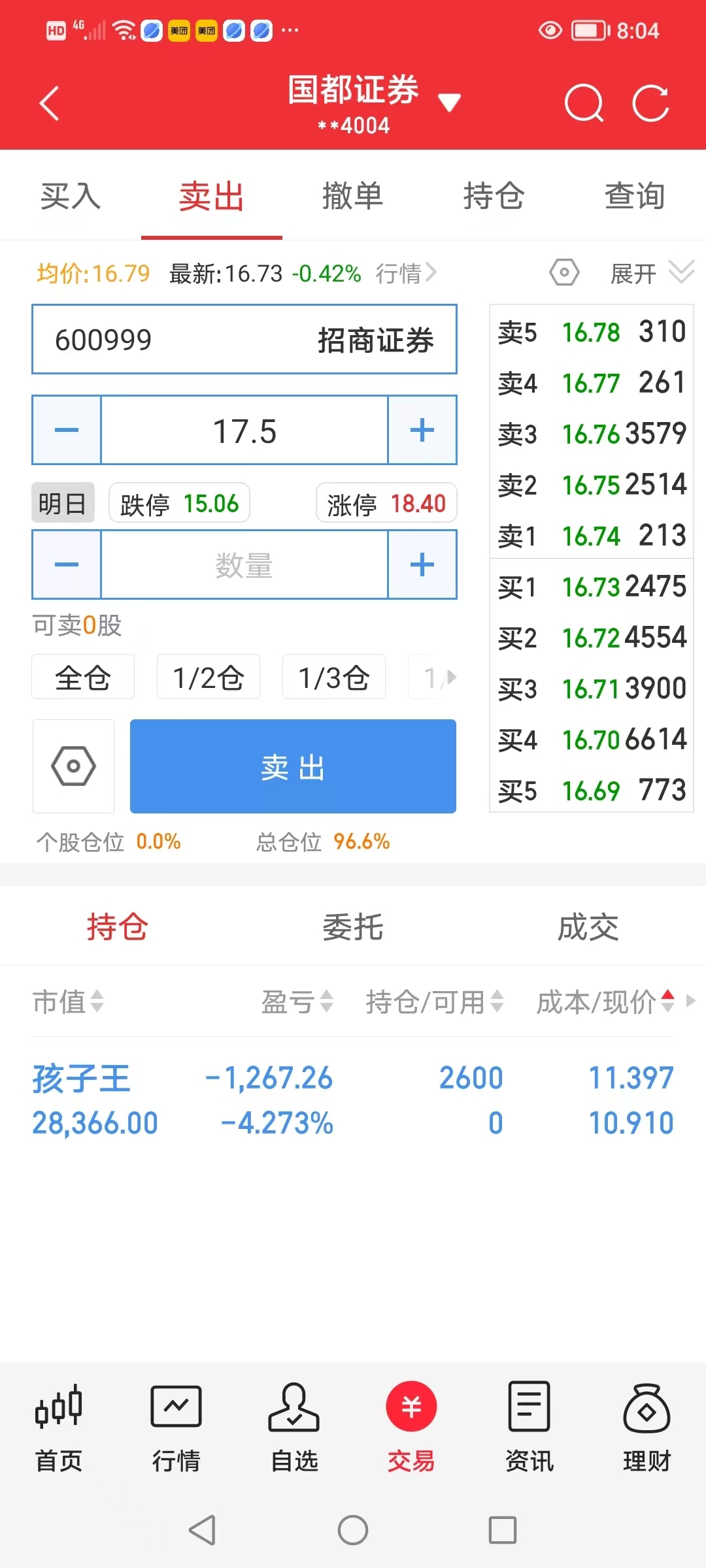
Task: Refresh quotes with the circular arrow icon
Action: click(651, 103)
